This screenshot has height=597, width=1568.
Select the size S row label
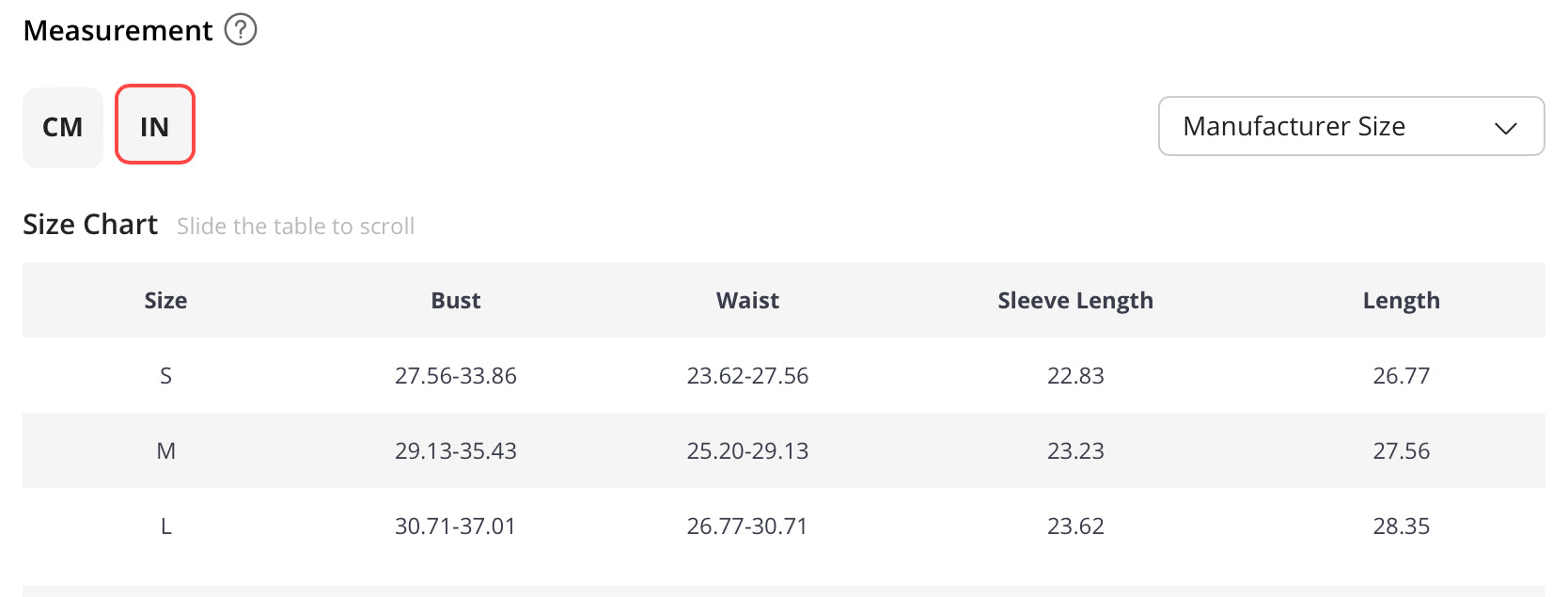pos(165,376)
